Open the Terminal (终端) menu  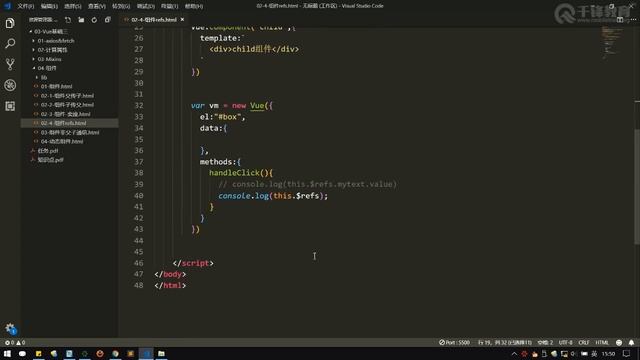tap(169, 6)
